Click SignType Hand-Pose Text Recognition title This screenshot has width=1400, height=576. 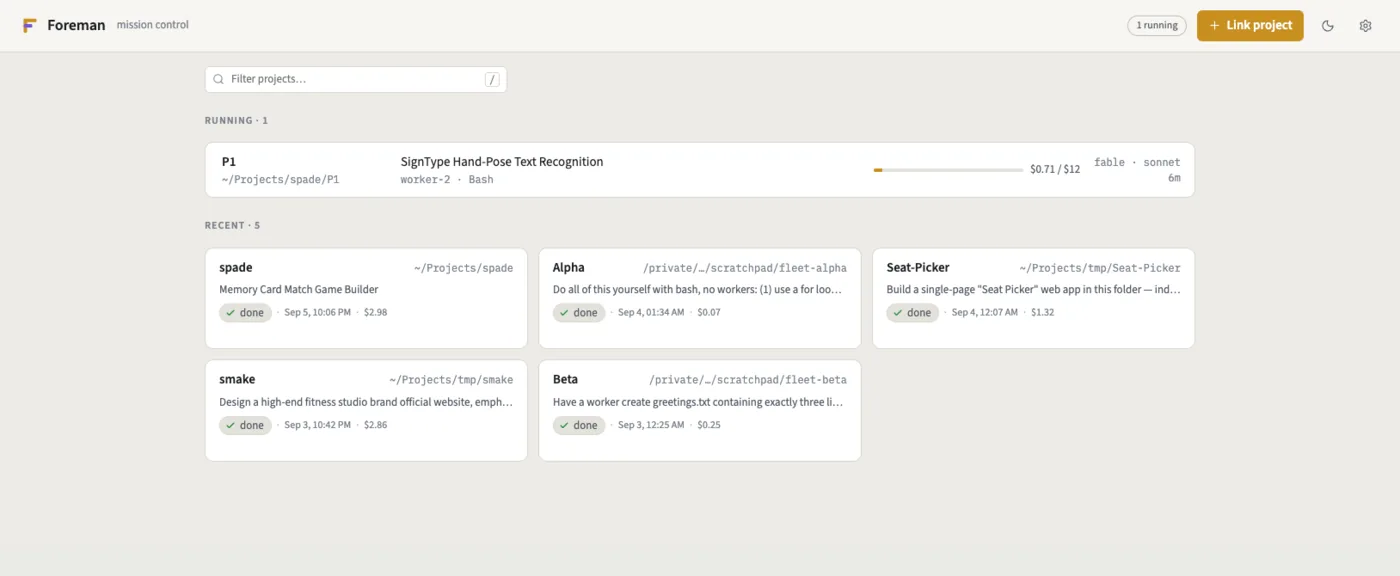[502, 161]
